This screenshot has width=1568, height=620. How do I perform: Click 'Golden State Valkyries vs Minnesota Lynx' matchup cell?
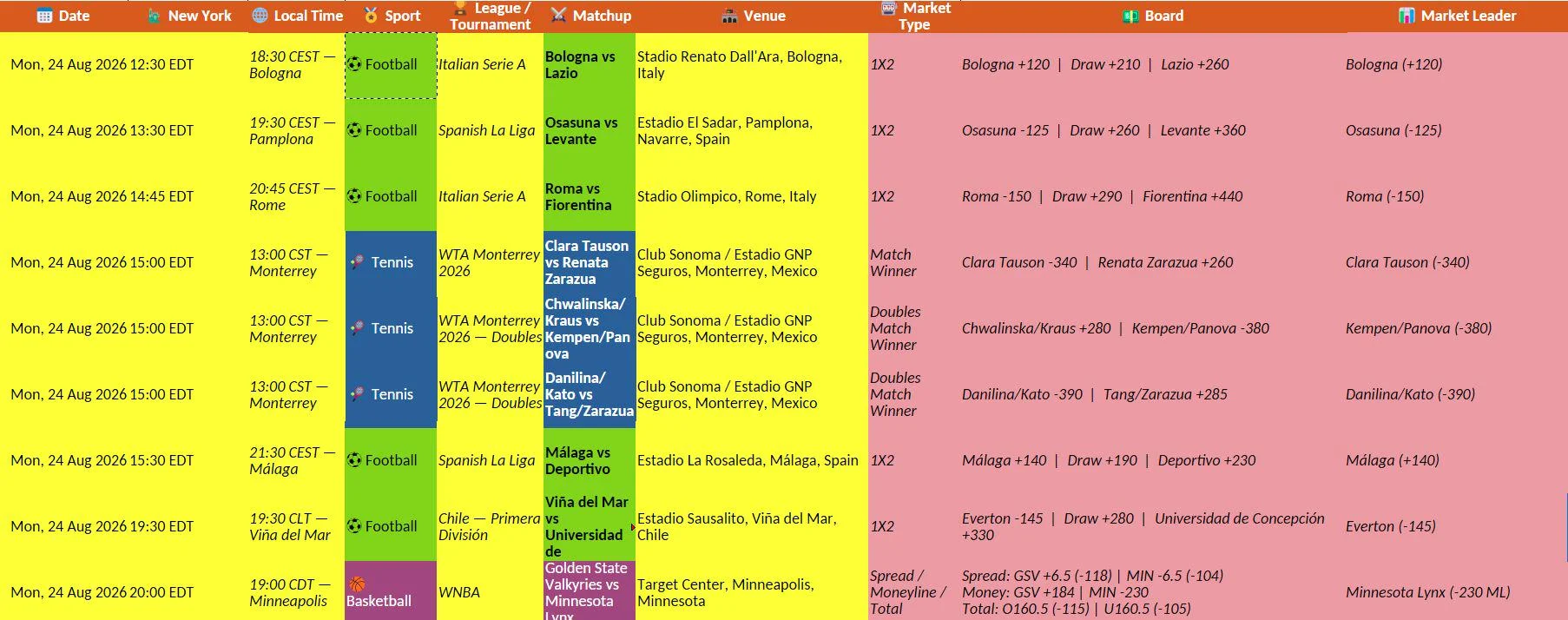click(x=590, y=592)
